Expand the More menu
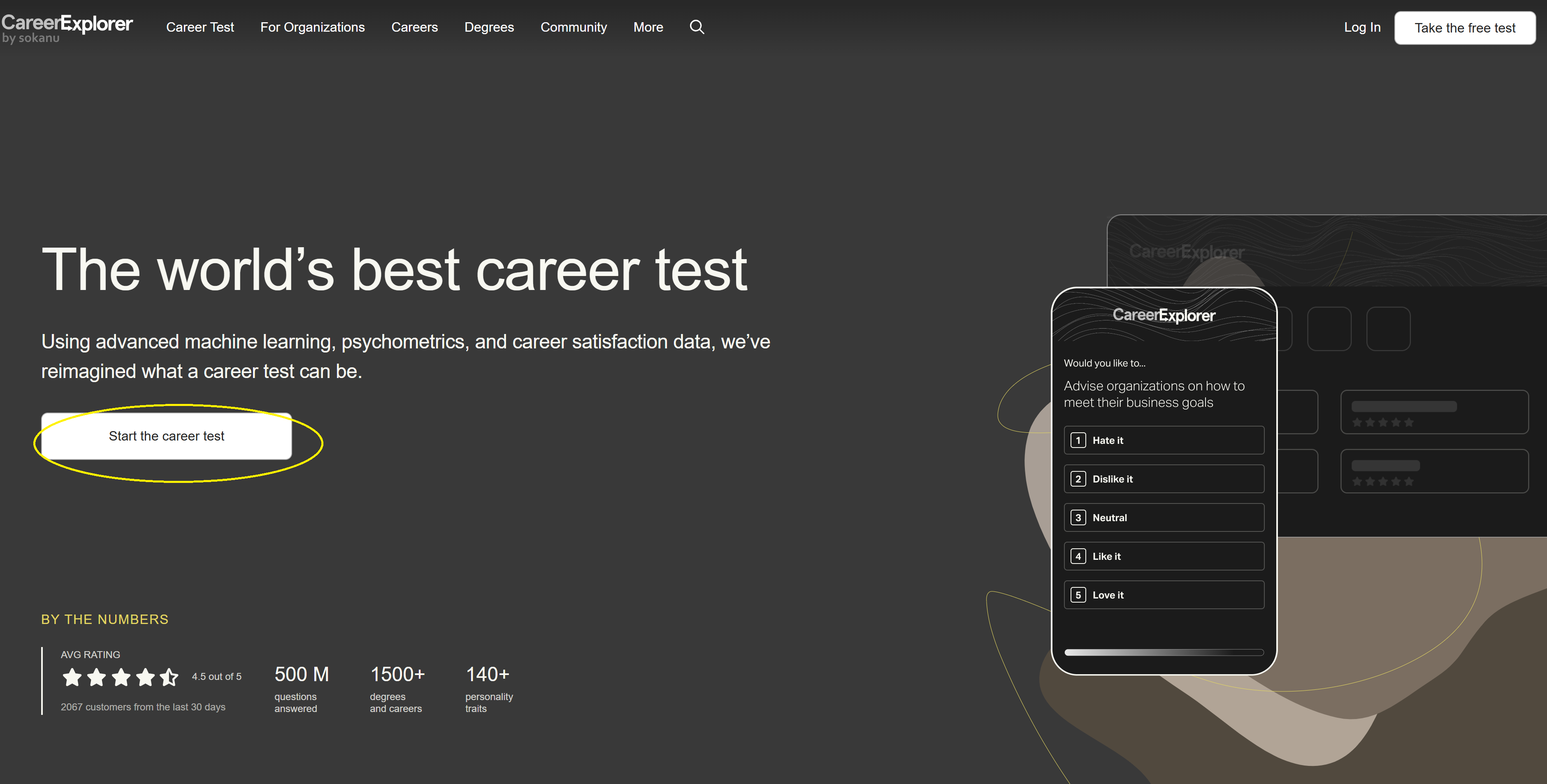Screen dimensions: 1547x784 tap(648, 27)
